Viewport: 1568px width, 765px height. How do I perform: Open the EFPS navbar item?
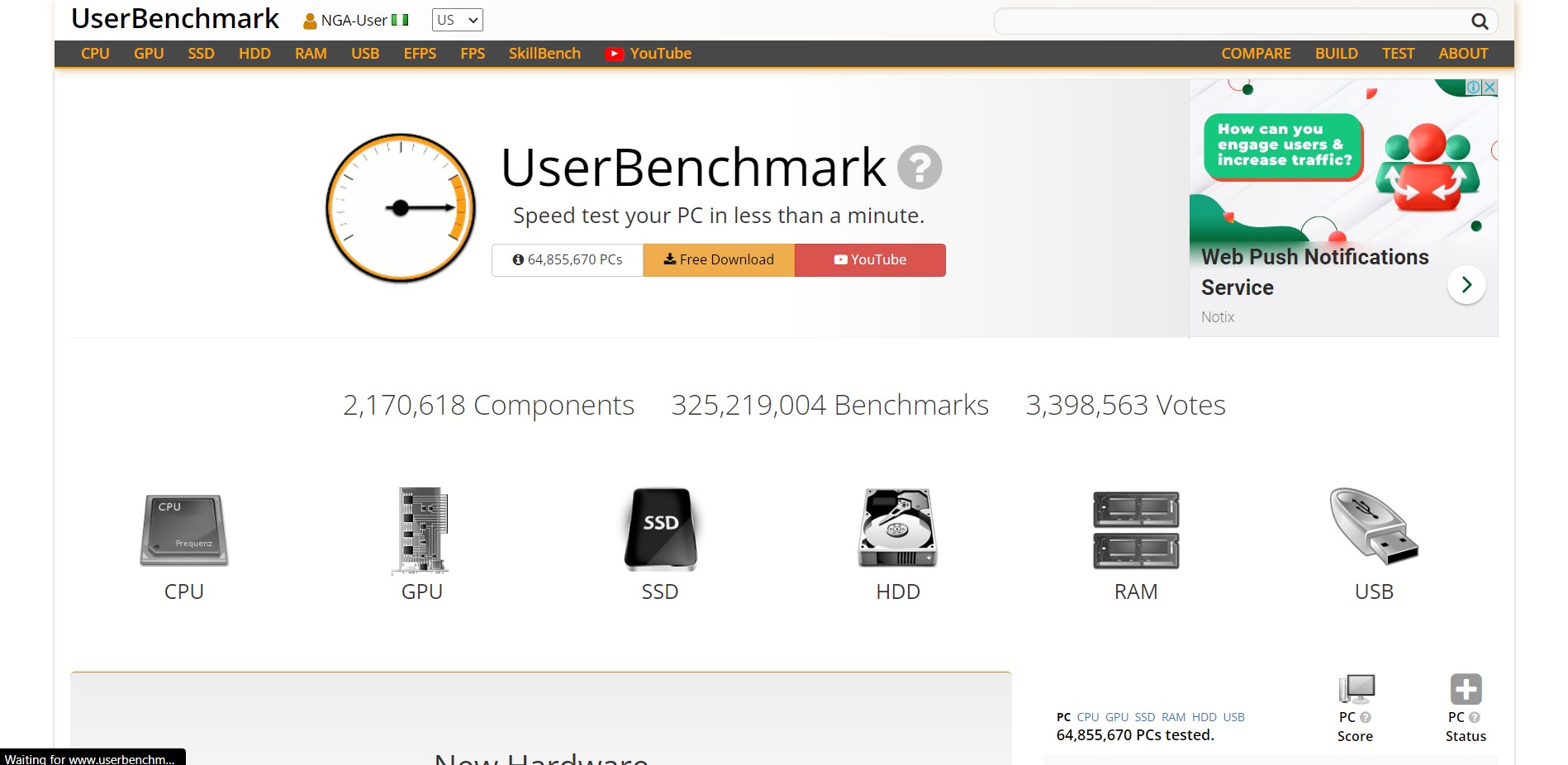point(420,54)
